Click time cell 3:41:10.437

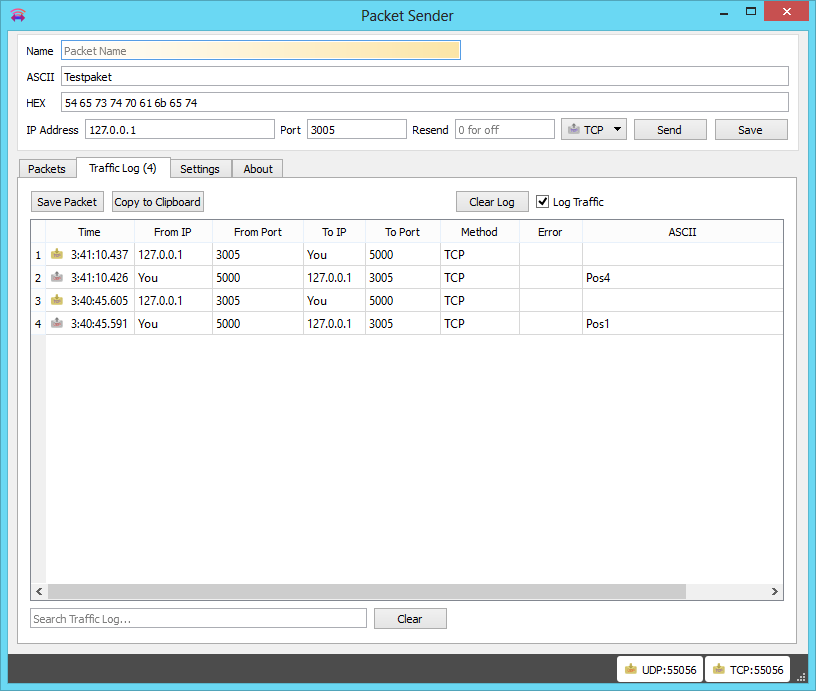[x=90, y=255]
